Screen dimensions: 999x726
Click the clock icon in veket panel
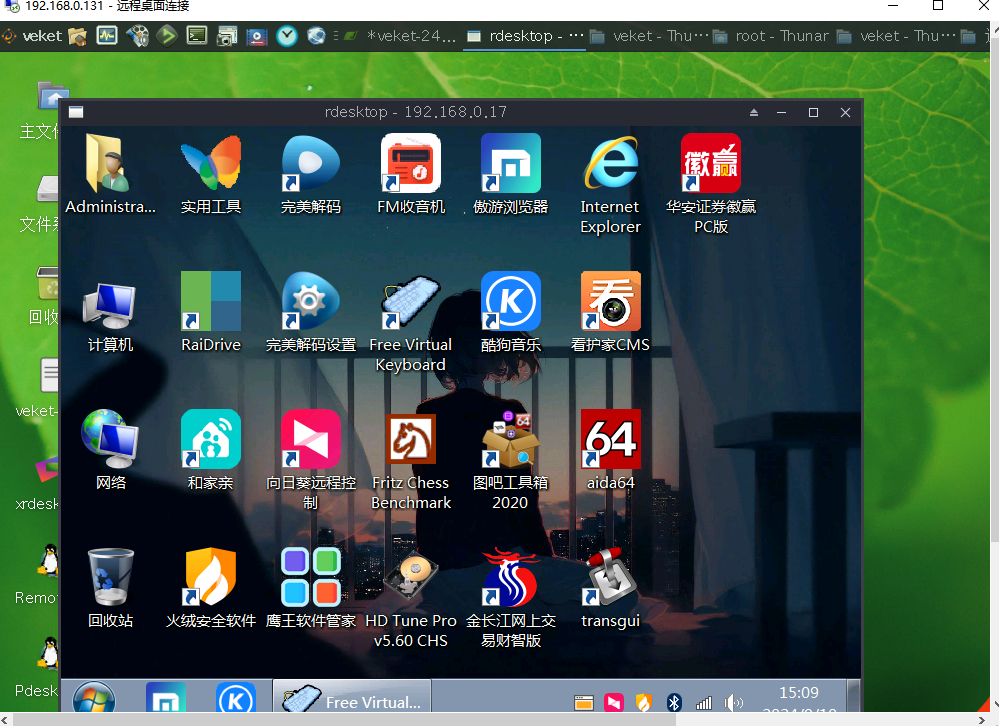click(287, 36)
